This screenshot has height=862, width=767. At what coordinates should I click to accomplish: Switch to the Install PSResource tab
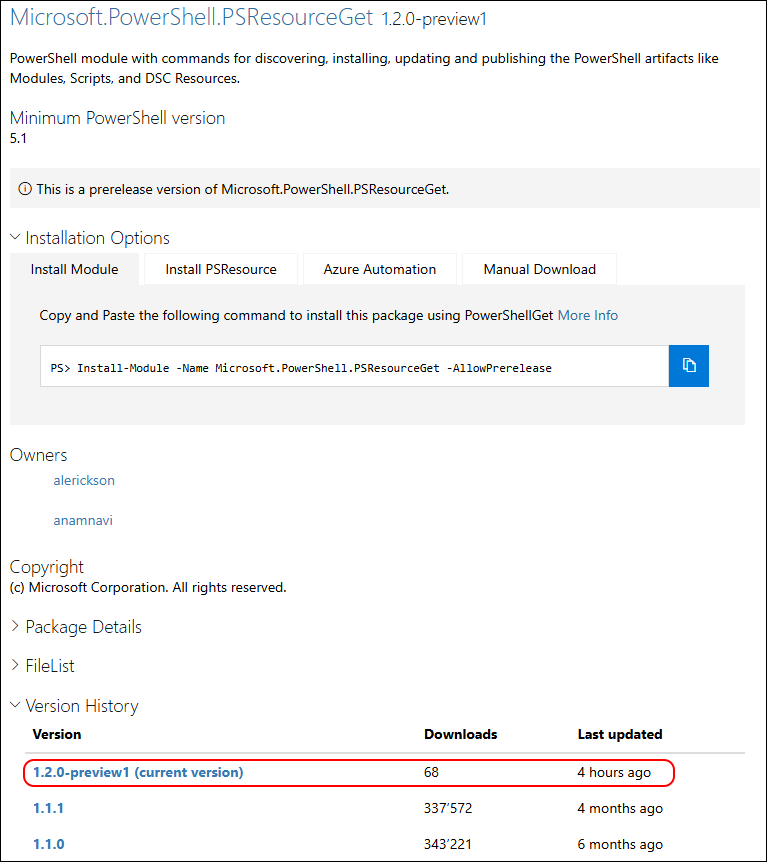(220, 269)
